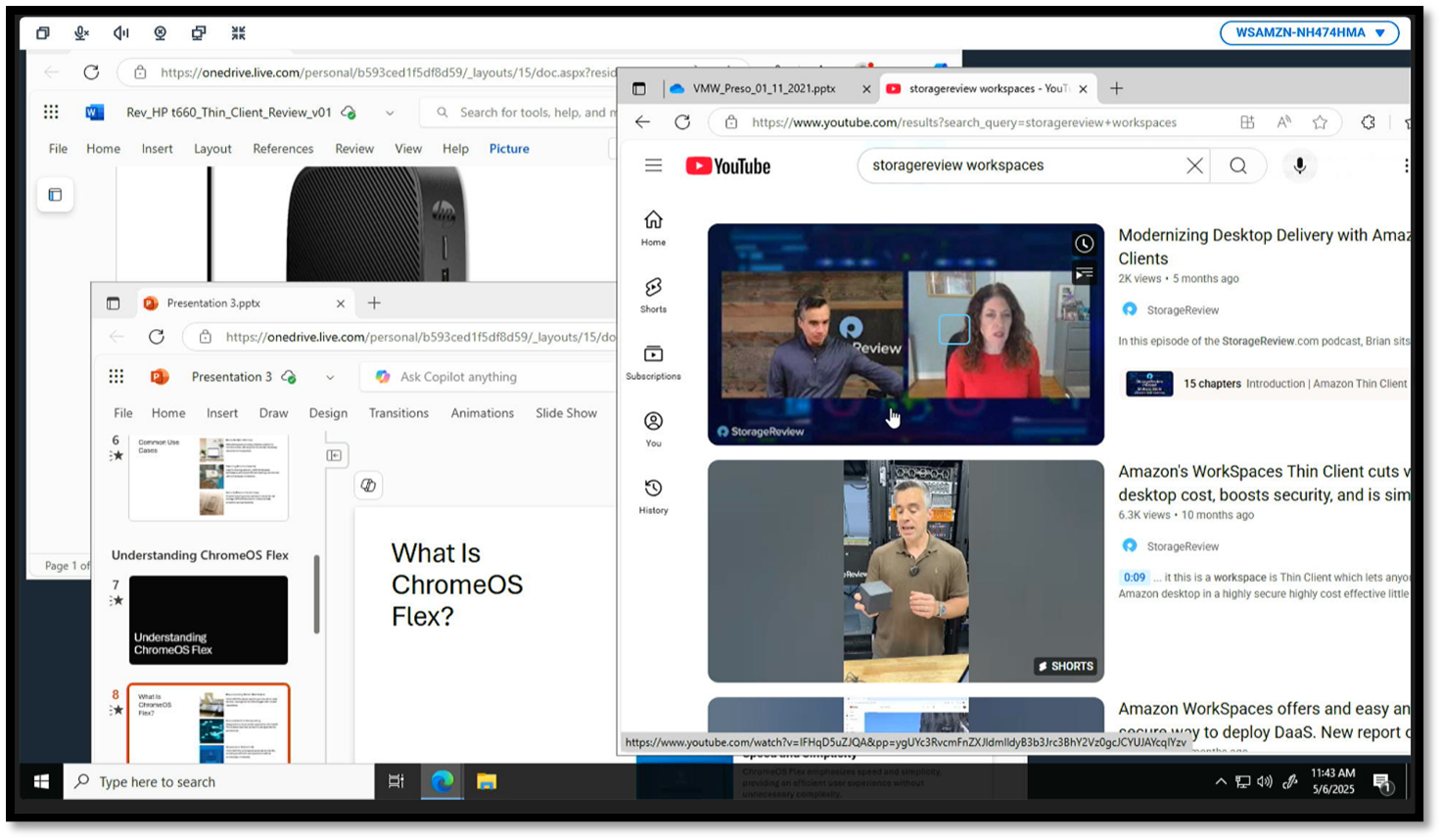The width and height of the screenshot is (1442, 840).
Task: Toggle the speaker audio icon in WorkSpaces toolbar
Action: click(121, 33)
